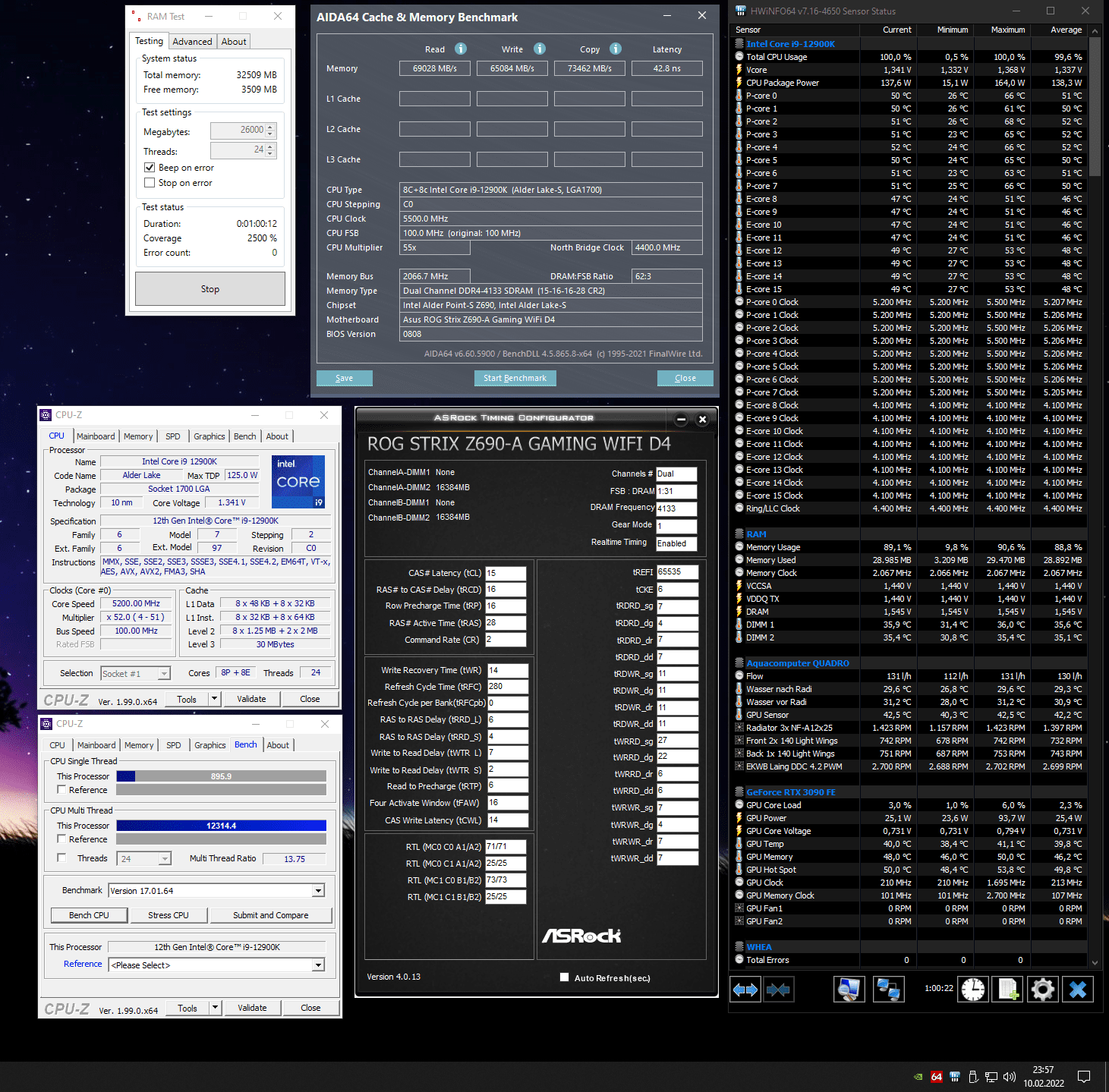Open Memory tab in lower CPU-Z window

[139, 745]
